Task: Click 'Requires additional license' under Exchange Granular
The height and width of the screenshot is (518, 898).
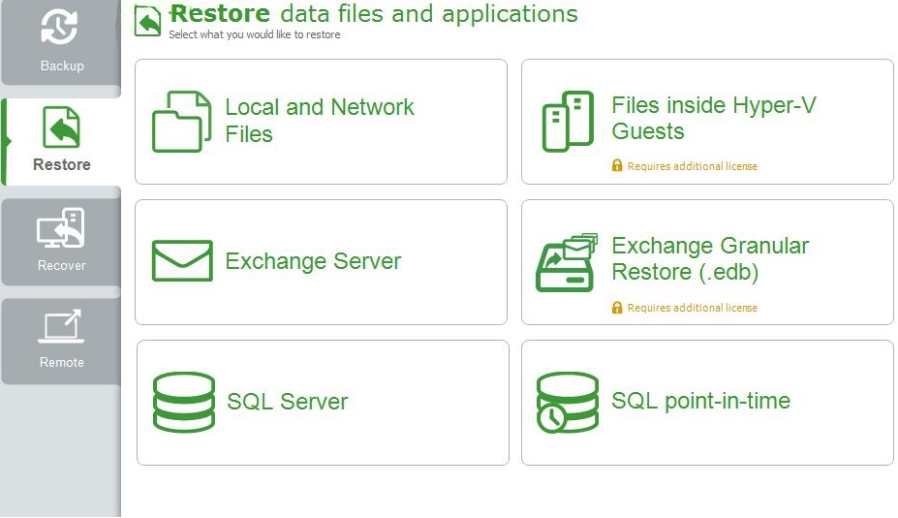Action: coord(692,308)
